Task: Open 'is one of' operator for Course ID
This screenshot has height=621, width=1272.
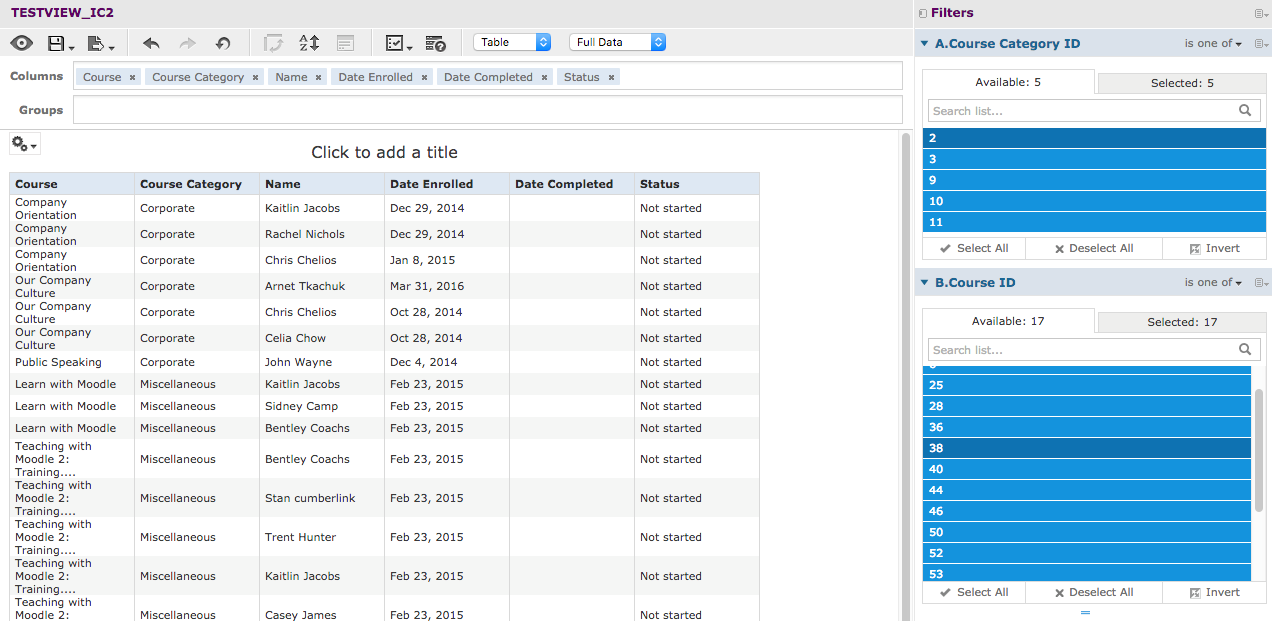Action: (1213, 283)
